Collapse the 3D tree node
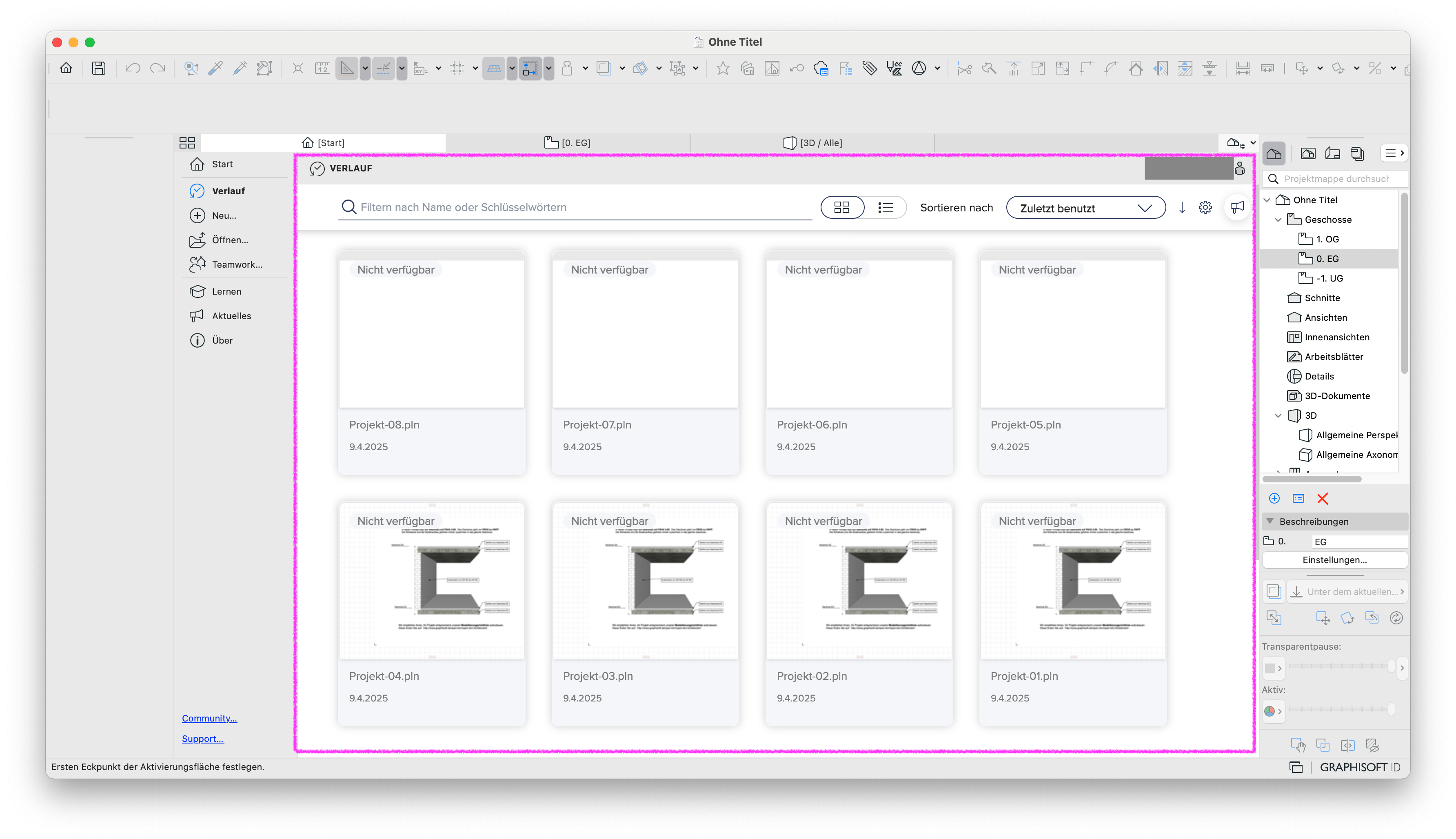This screenshot has height=839, width=1456. tap(1278, 415)
